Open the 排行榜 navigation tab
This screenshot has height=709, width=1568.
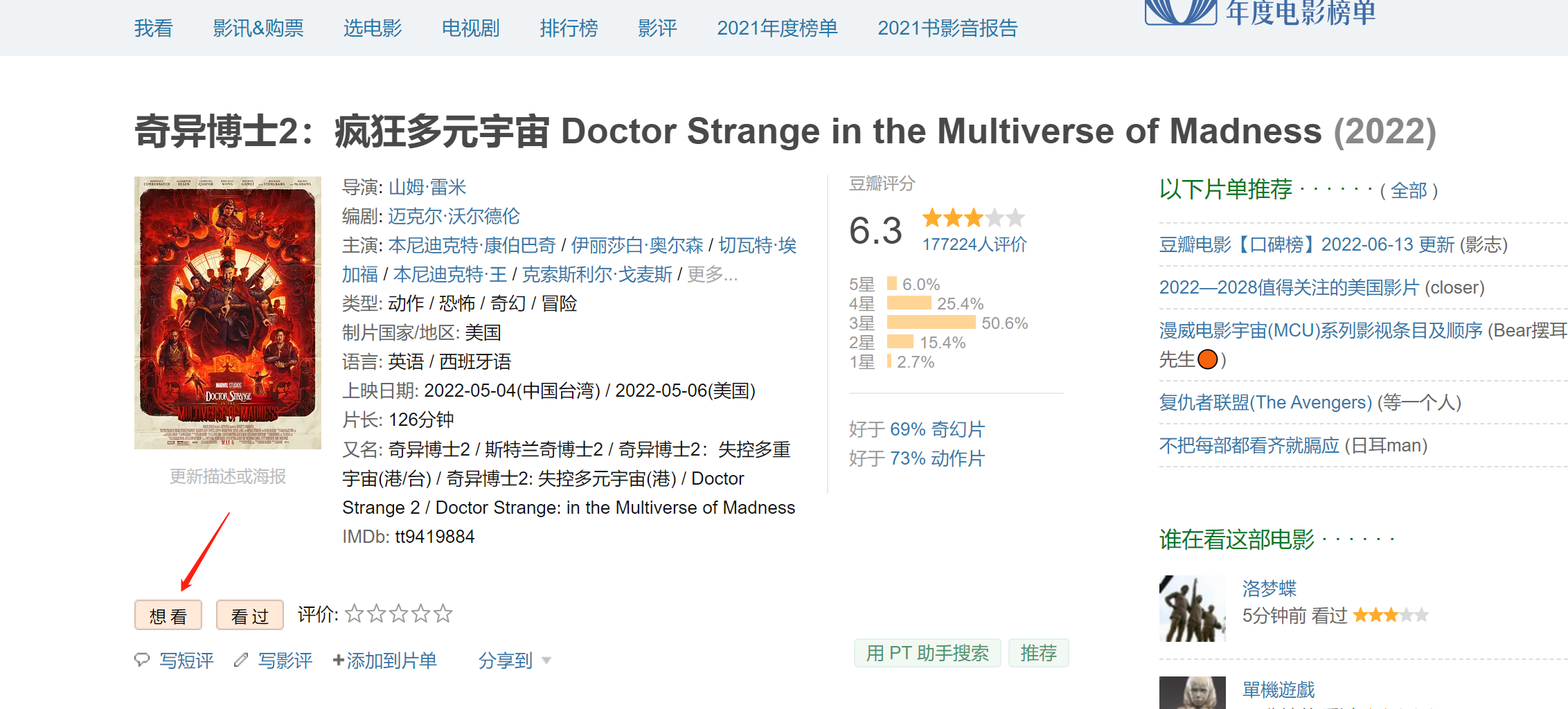[x=569, y=28]
